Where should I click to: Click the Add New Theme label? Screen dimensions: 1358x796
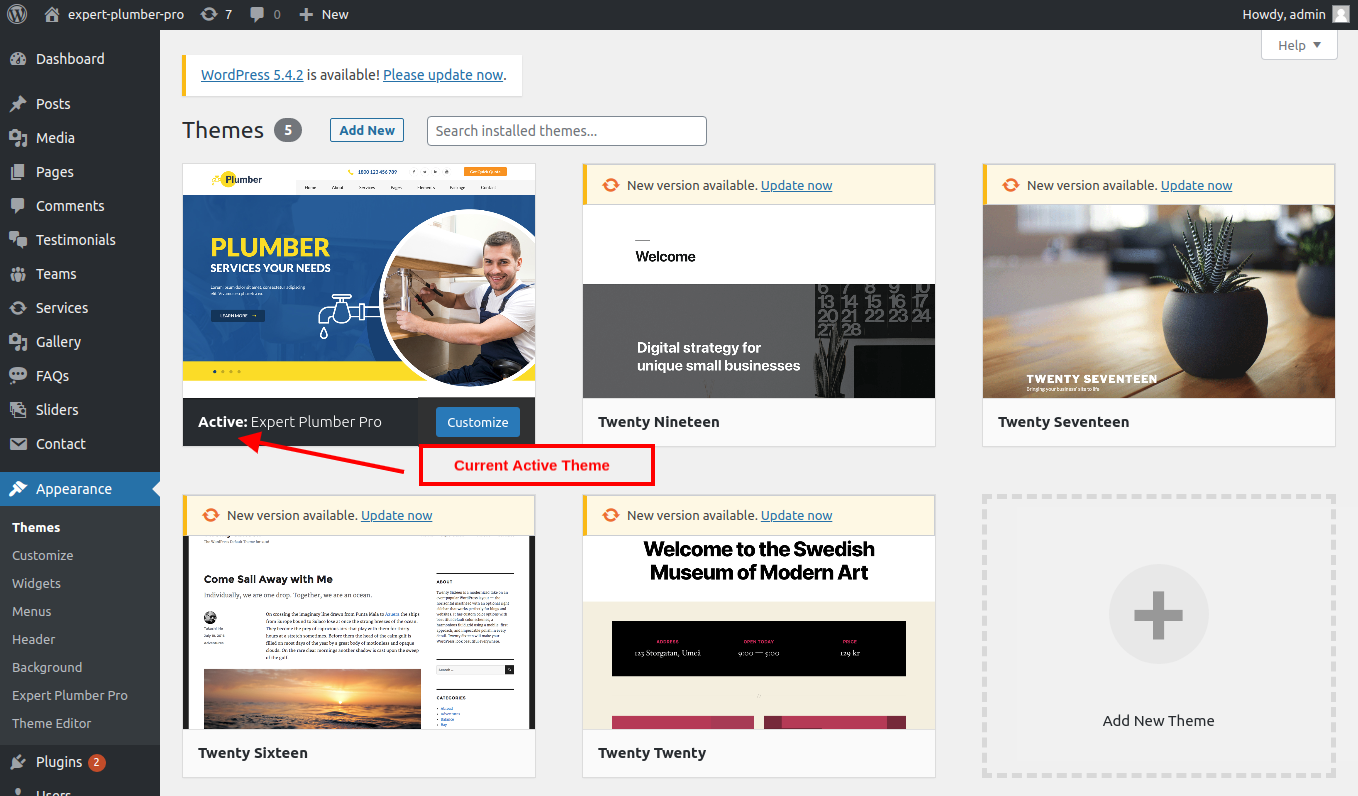coord(1159,721)
